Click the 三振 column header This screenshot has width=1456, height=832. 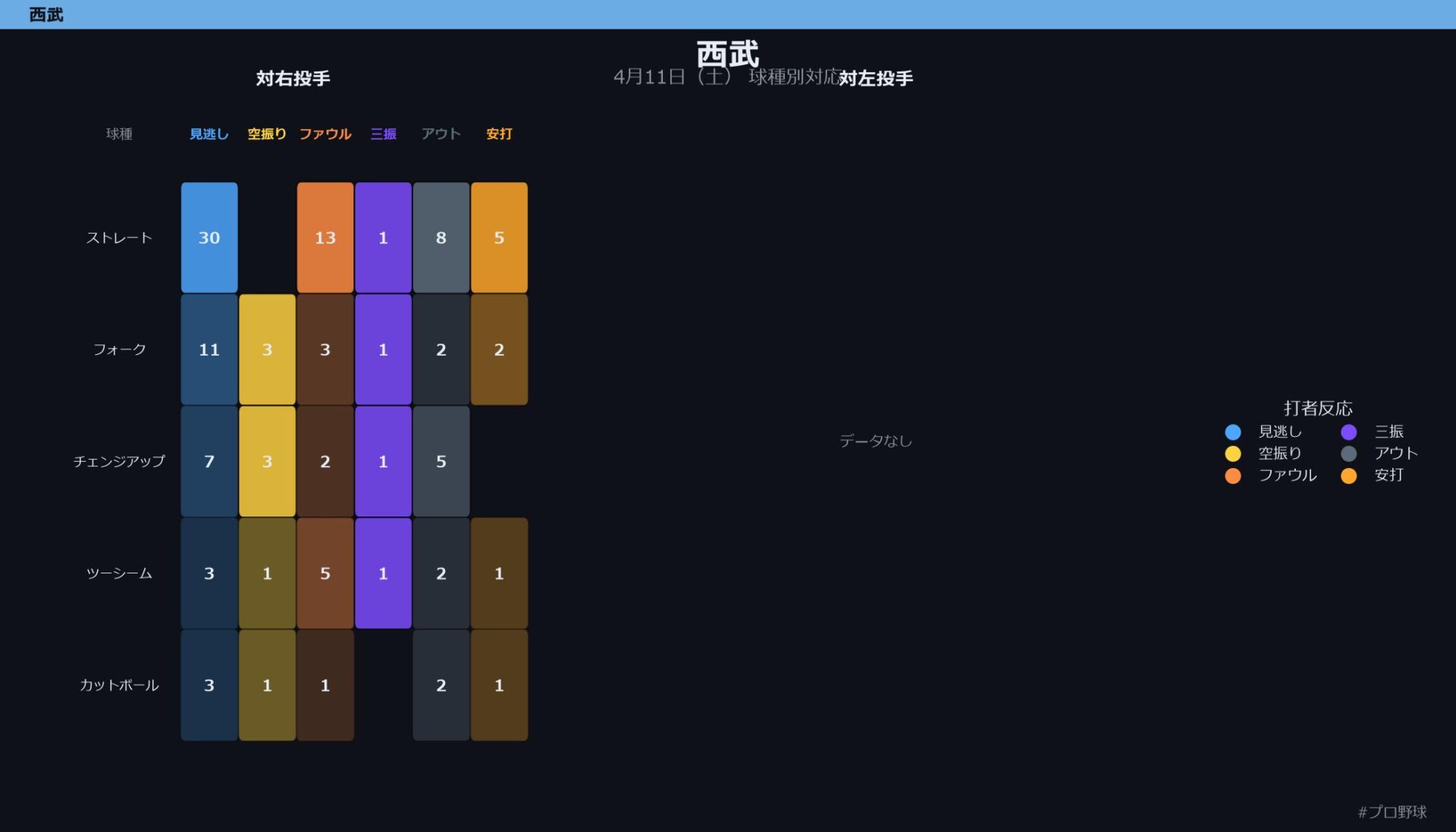pyautogui.click(x=383, y=134)
